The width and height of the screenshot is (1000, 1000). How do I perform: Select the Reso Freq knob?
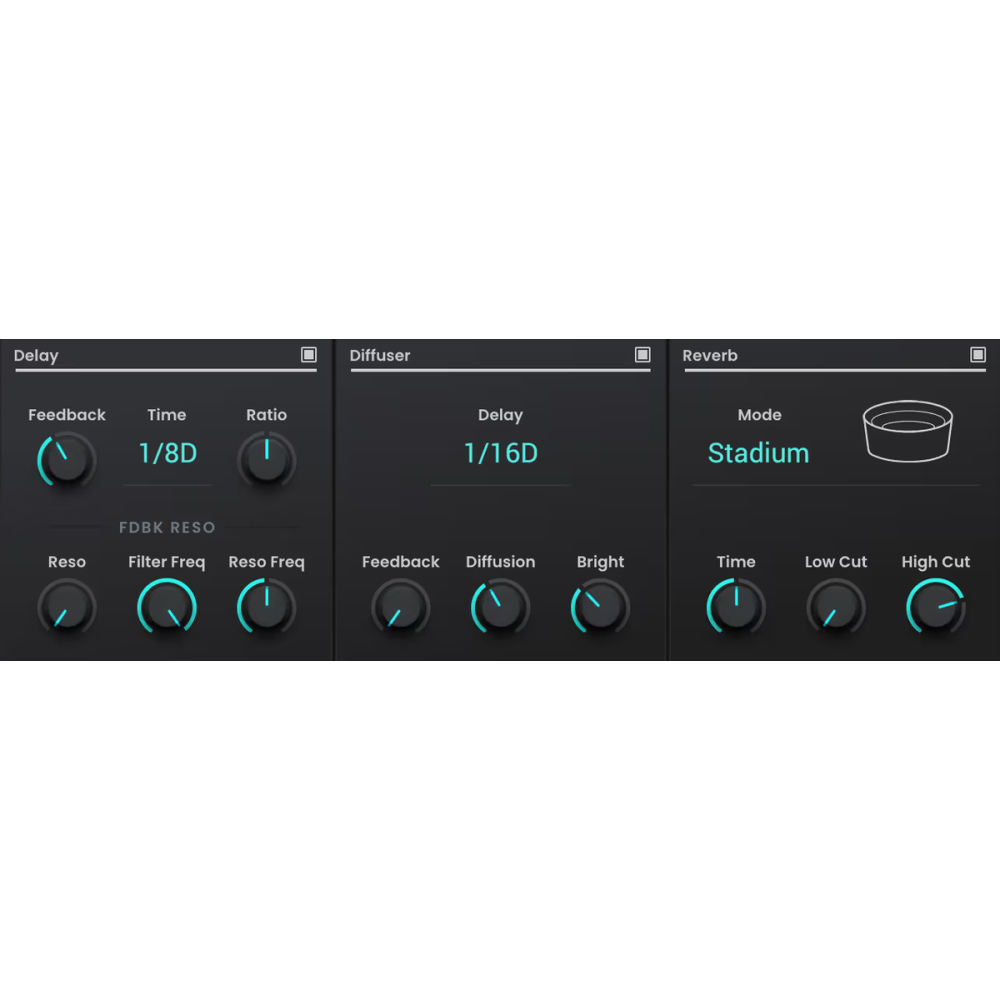click(266, 607)
